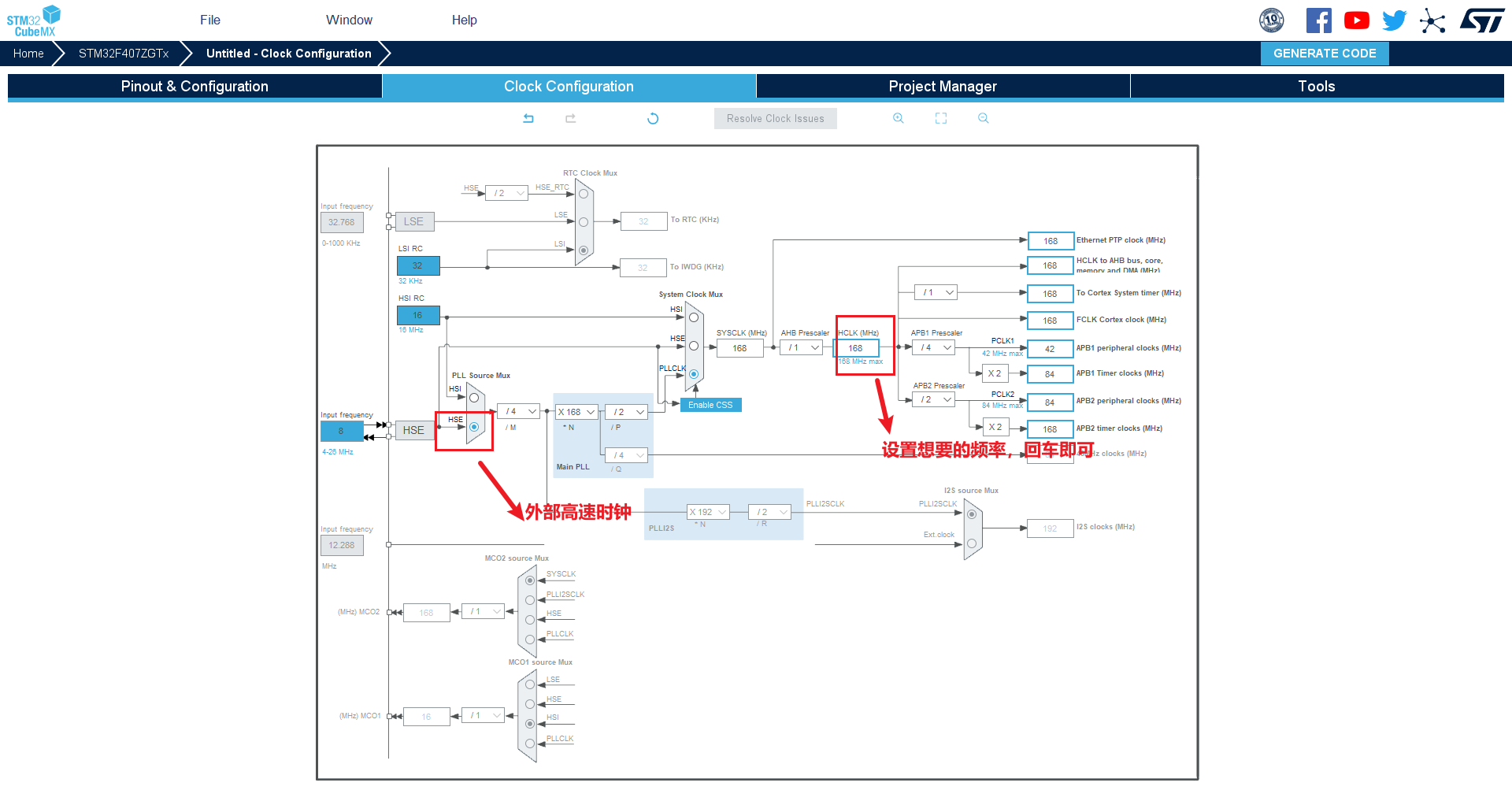Open the APB2 Prescaler dropdown
The width and height of the screenshot is (1512, 801).
click(934, 399)
